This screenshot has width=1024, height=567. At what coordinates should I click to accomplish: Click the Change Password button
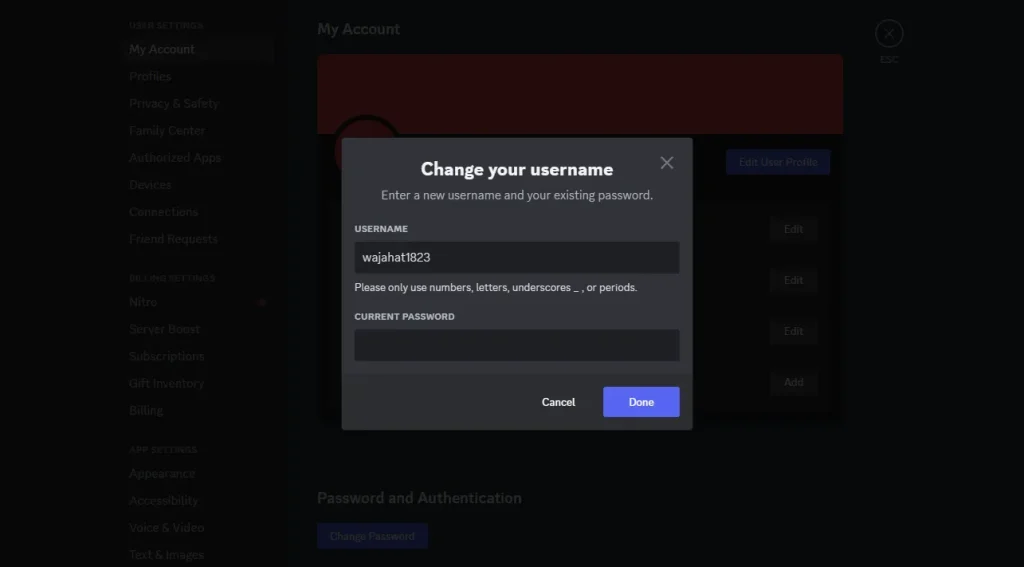[x=372, y=536]
